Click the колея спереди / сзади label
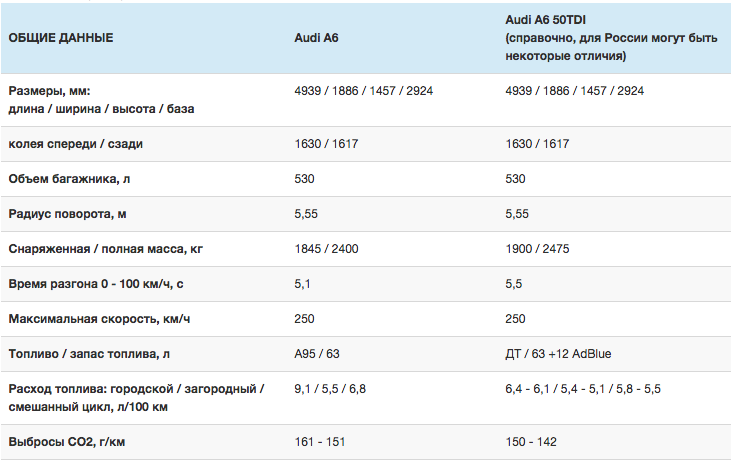The height and width of the screenshot is (463, 733). tap(75, 144)
